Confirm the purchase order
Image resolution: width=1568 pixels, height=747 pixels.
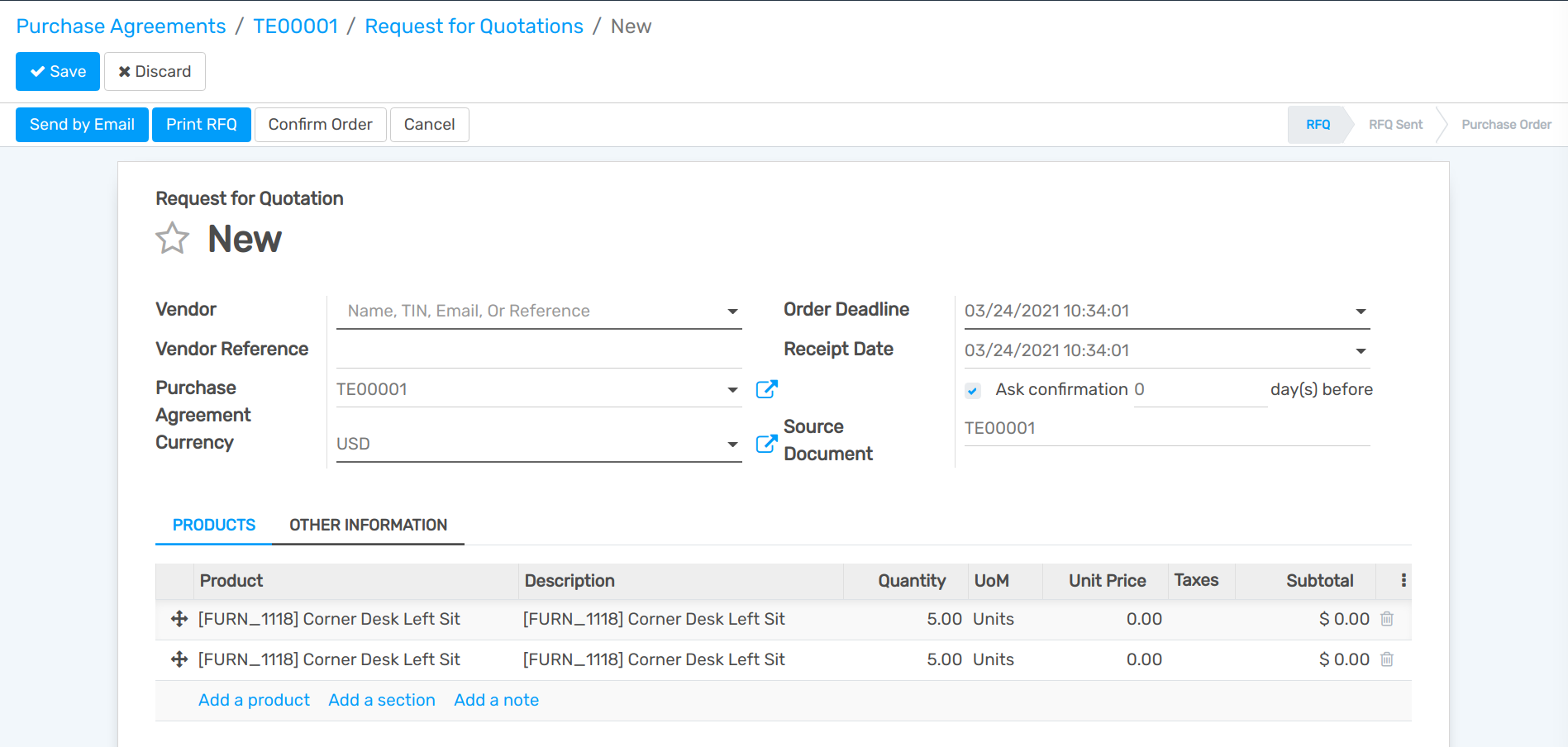pos(320,124)
